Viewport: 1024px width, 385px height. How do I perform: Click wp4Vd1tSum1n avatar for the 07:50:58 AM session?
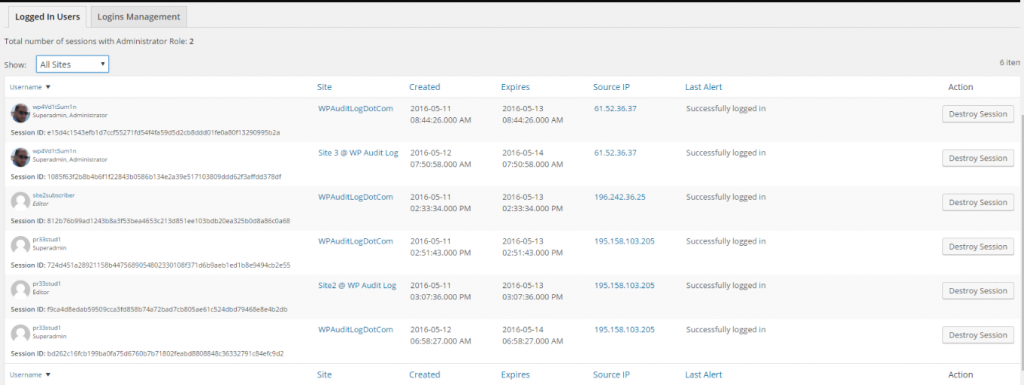pos(20,157)
